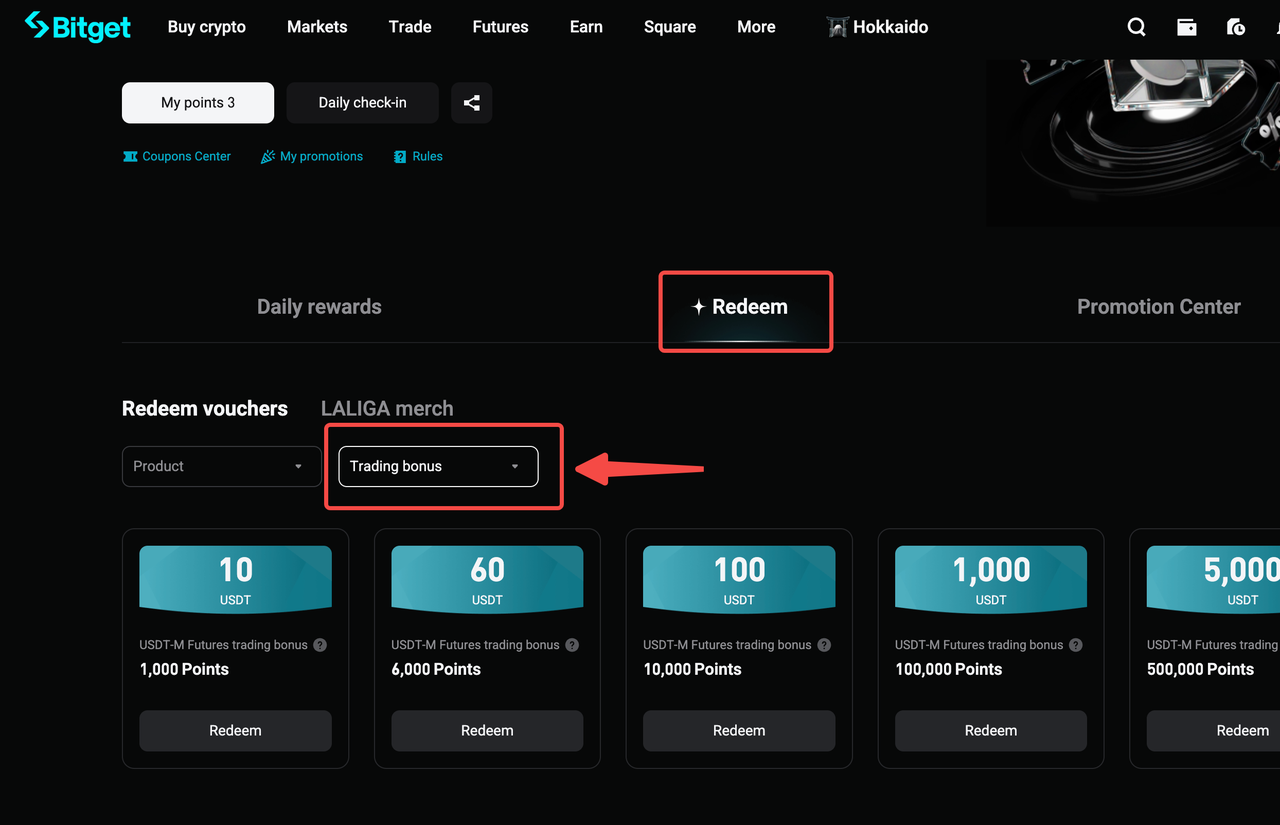Select the My points 3 button

coord(197,102)
